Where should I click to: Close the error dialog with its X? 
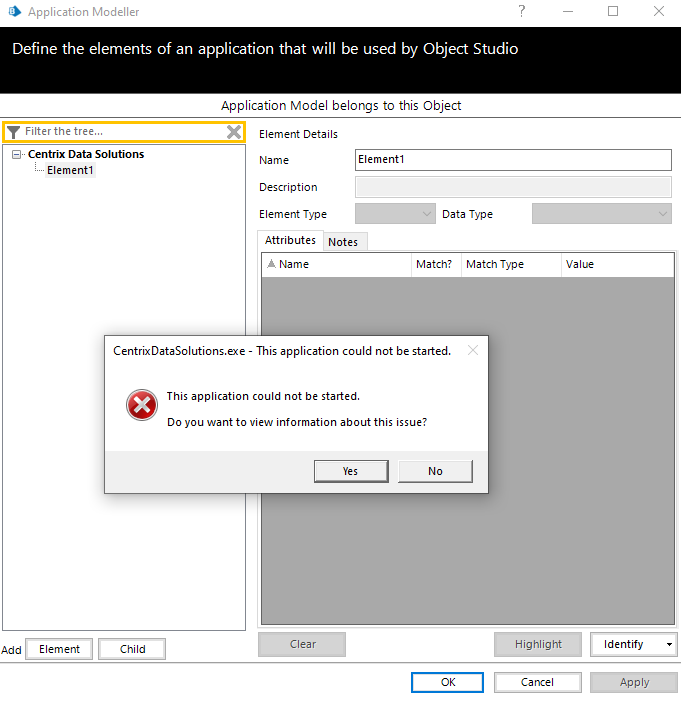(473, 350)
